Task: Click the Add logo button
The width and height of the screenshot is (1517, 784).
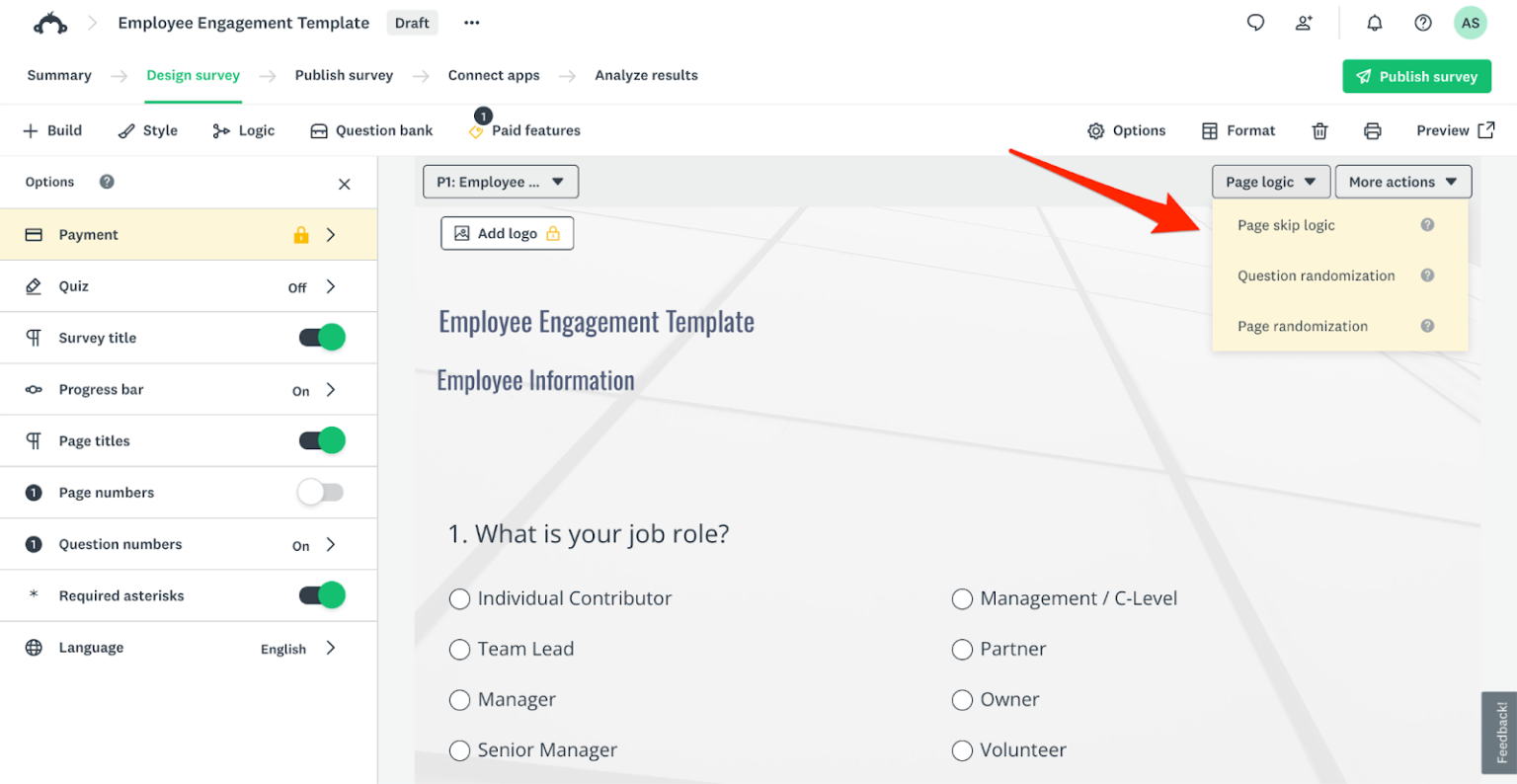Action: tap(507, 233)
